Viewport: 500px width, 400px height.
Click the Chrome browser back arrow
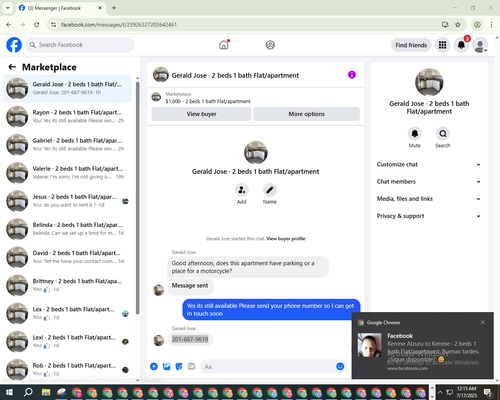9,24
